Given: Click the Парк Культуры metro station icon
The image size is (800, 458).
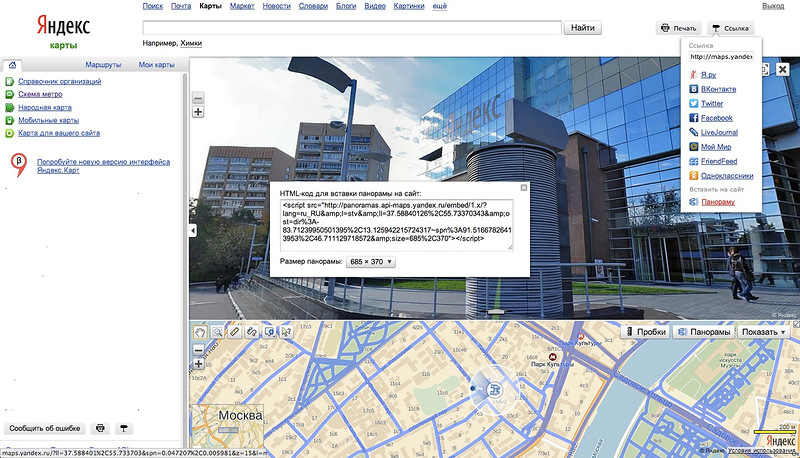Looking at the screenshot, I should tap(552, 357).
